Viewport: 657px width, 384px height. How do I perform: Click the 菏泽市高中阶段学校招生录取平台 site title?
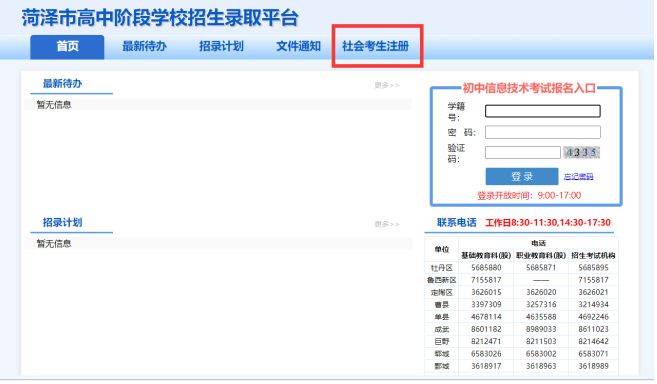click(x=160, y=18)
